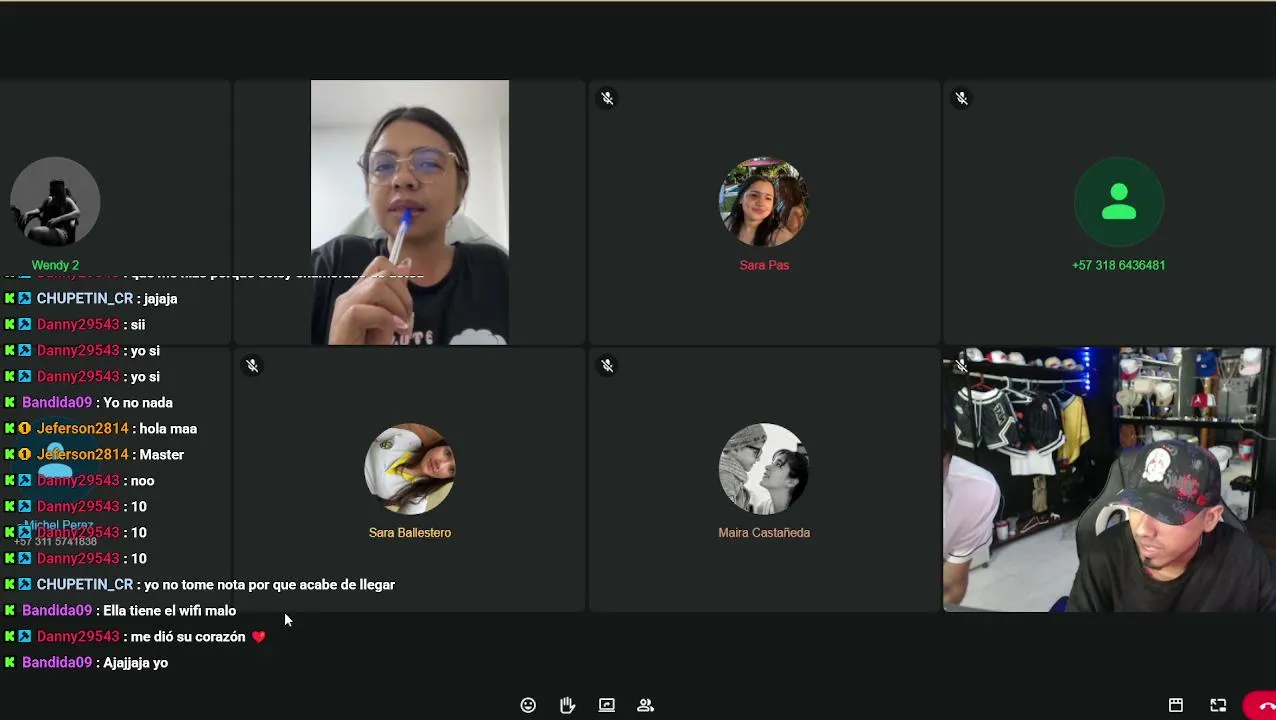The height and width of the screenshot is (720, 1276).
Task: Click muted mic icon on Sara Pas tile
Action: point(607,98)
